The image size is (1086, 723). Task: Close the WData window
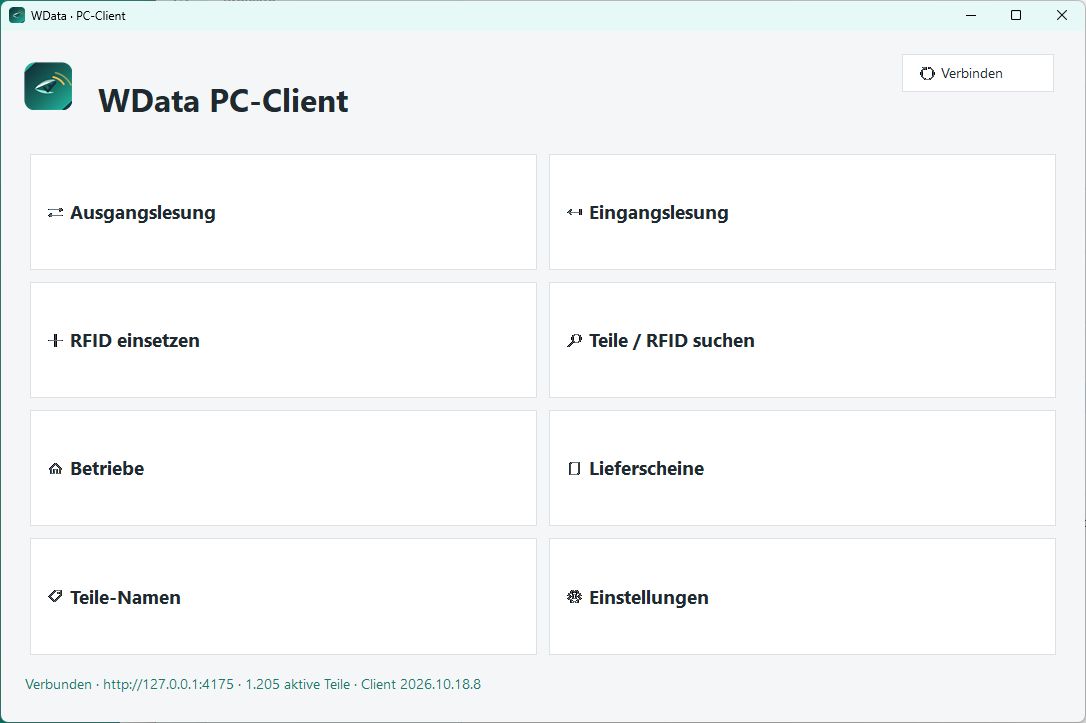(x=1062, y=15)
